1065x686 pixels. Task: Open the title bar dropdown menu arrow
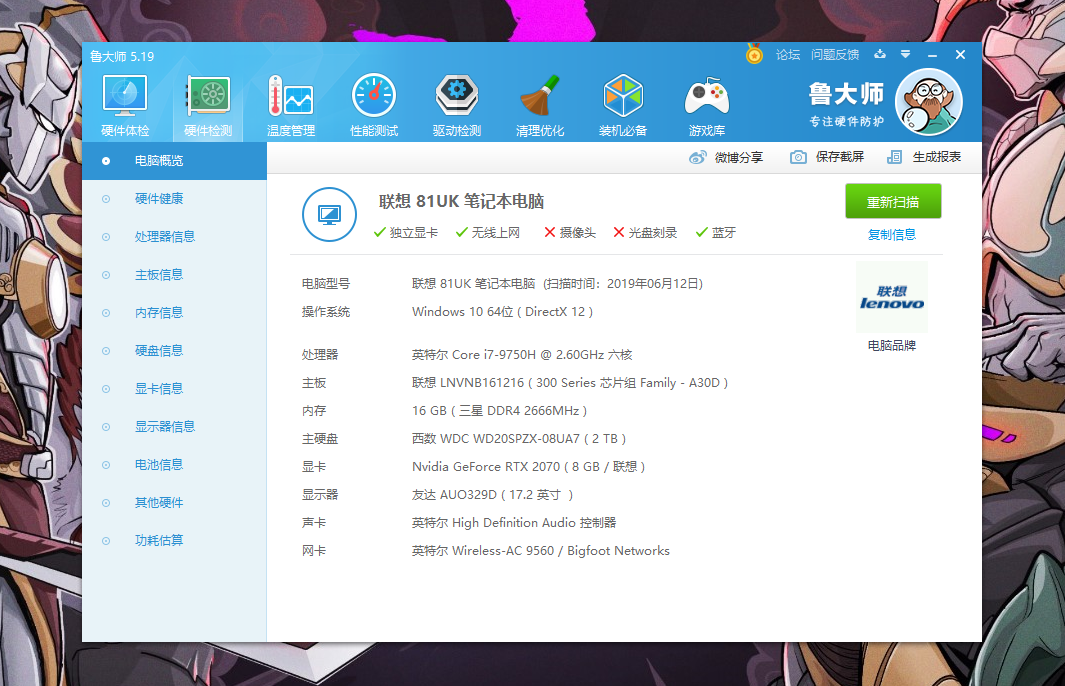[x=905, y=54]
